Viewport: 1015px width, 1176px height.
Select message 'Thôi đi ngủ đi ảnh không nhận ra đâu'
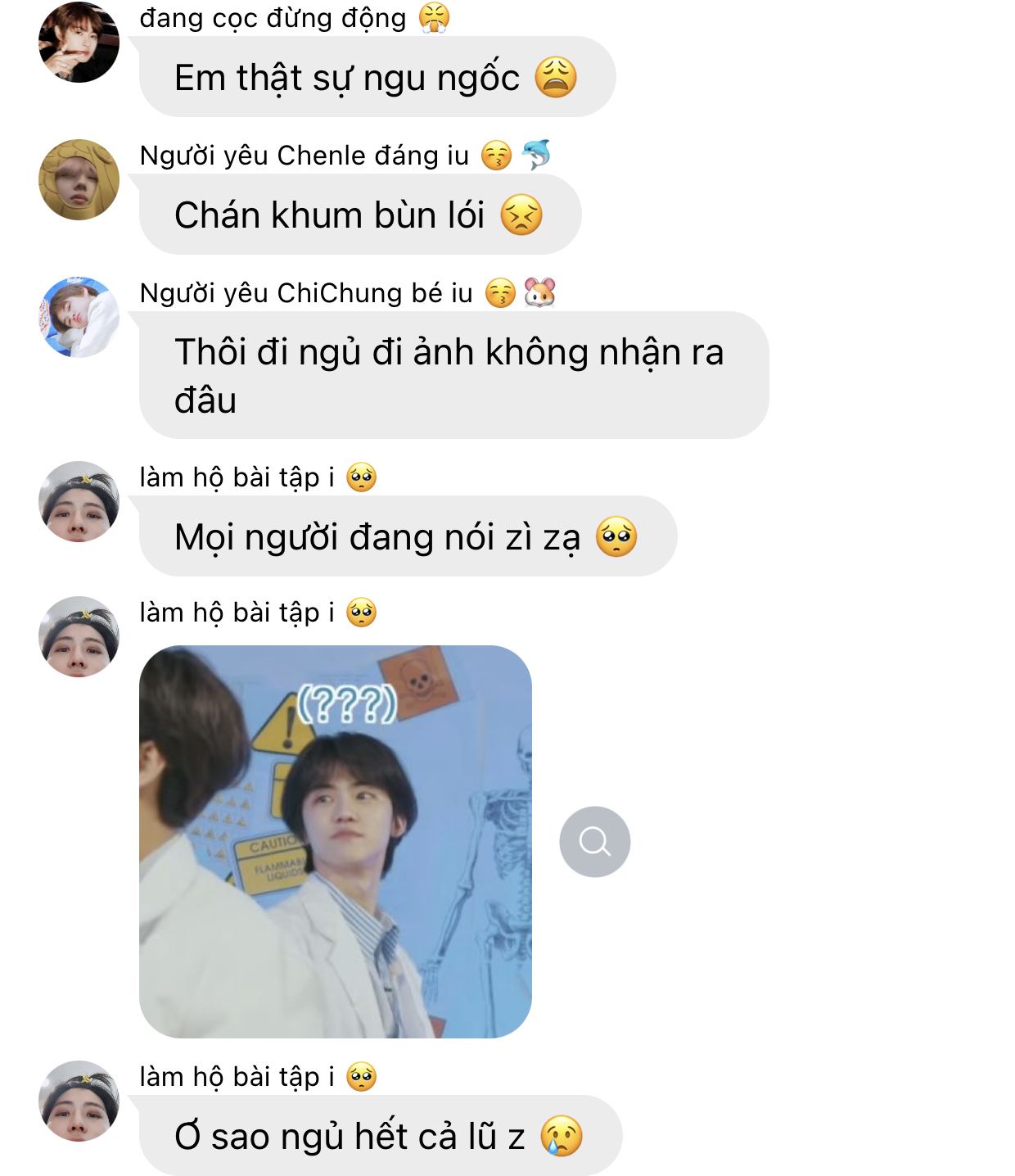coord(454,375)
